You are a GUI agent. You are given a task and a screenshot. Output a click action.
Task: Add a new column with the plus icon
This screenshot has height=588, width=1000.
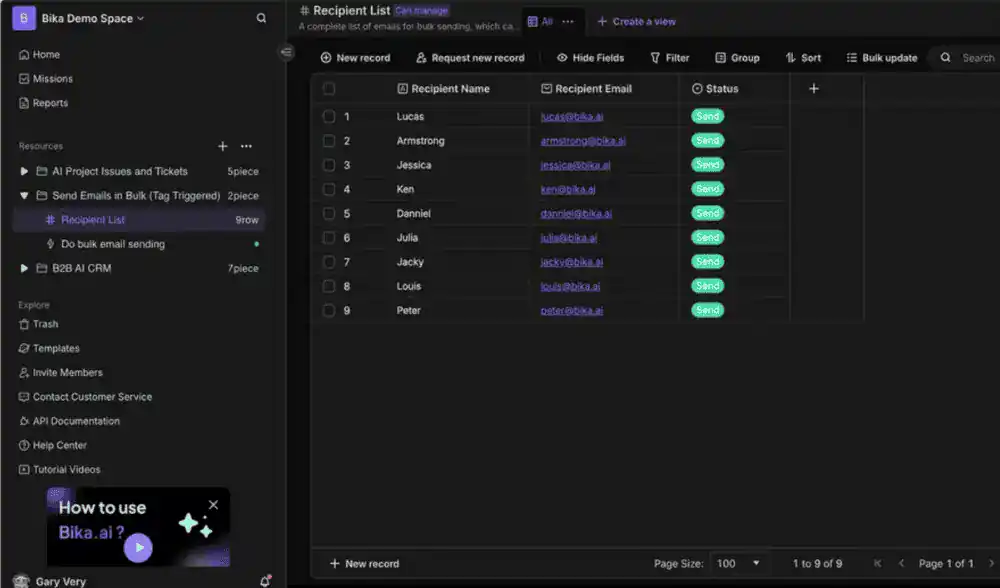(813, 88)
